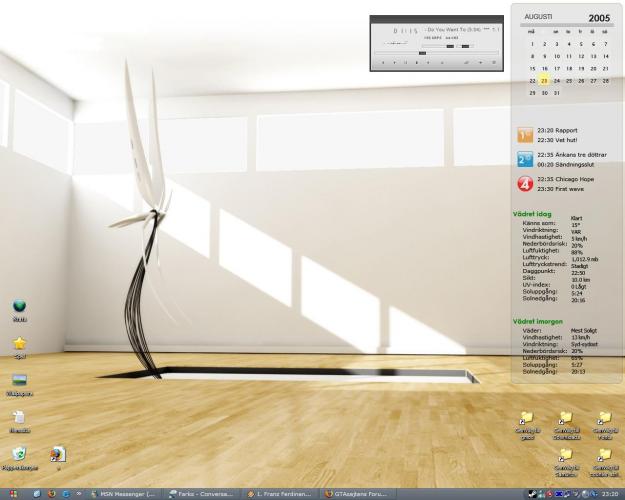Screen dimensions: 625x500
Task: Expand the quick launch overflow chevron
Action: click(x=81, y=493)
